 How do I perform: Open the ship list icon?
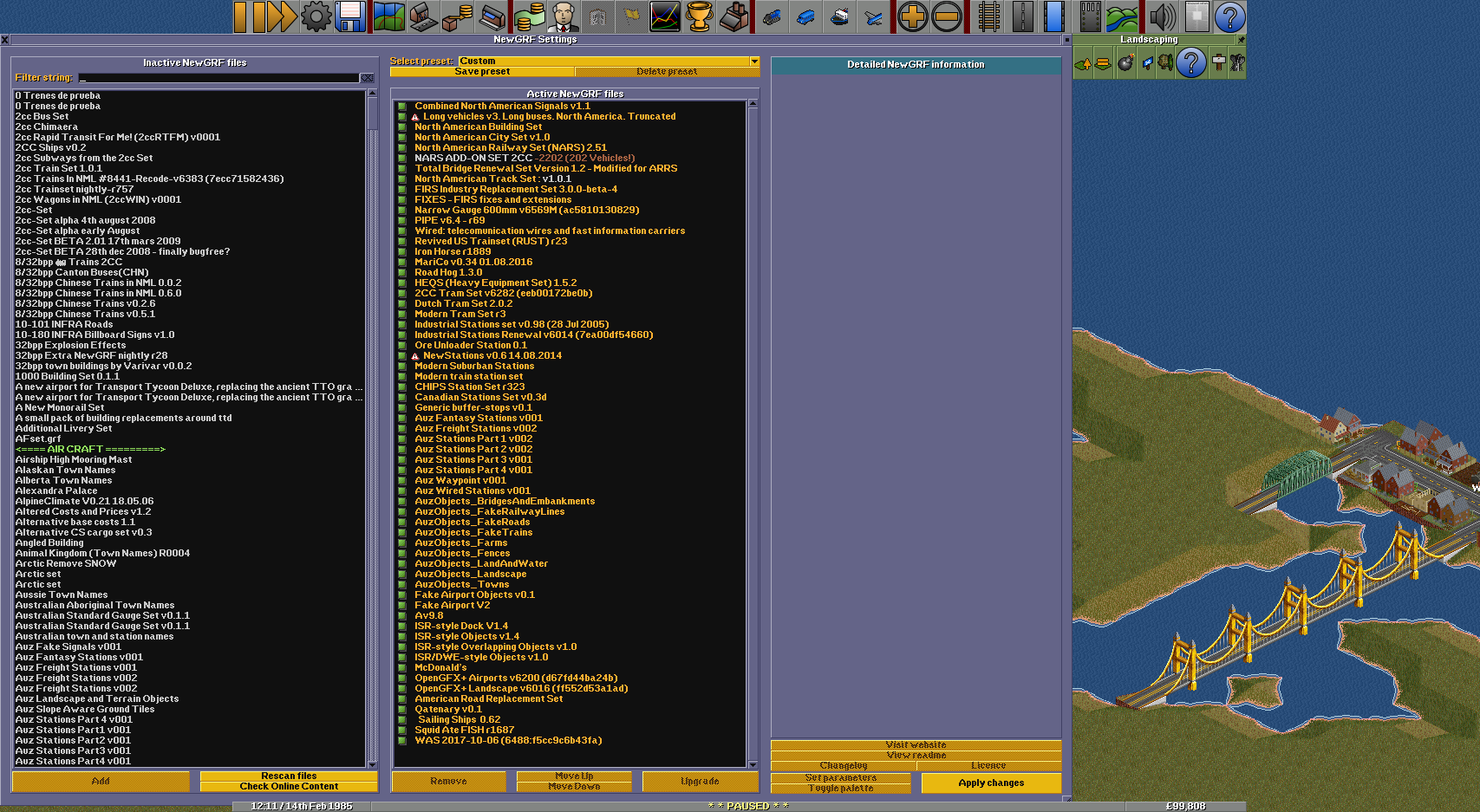coord(840,16)
